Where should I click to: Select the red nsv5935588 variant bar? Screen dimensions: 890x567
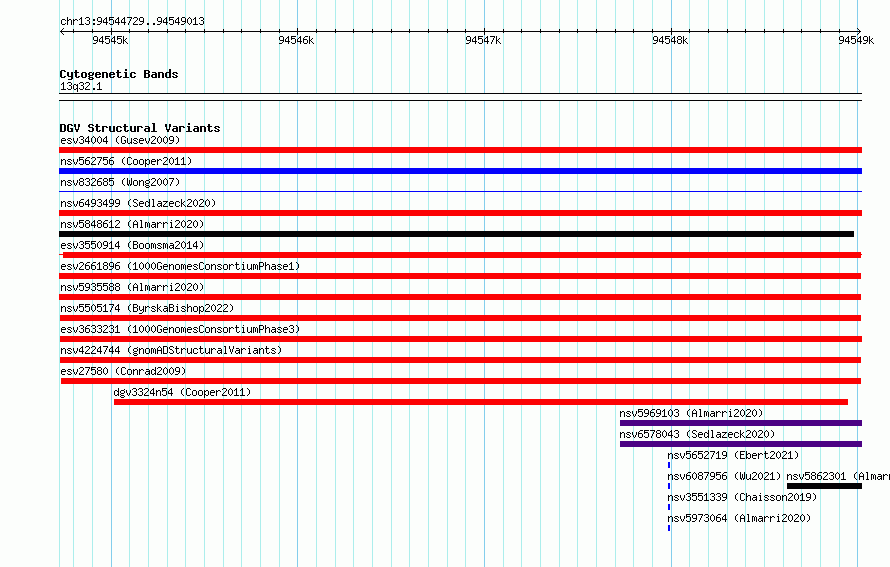(460, 297)
